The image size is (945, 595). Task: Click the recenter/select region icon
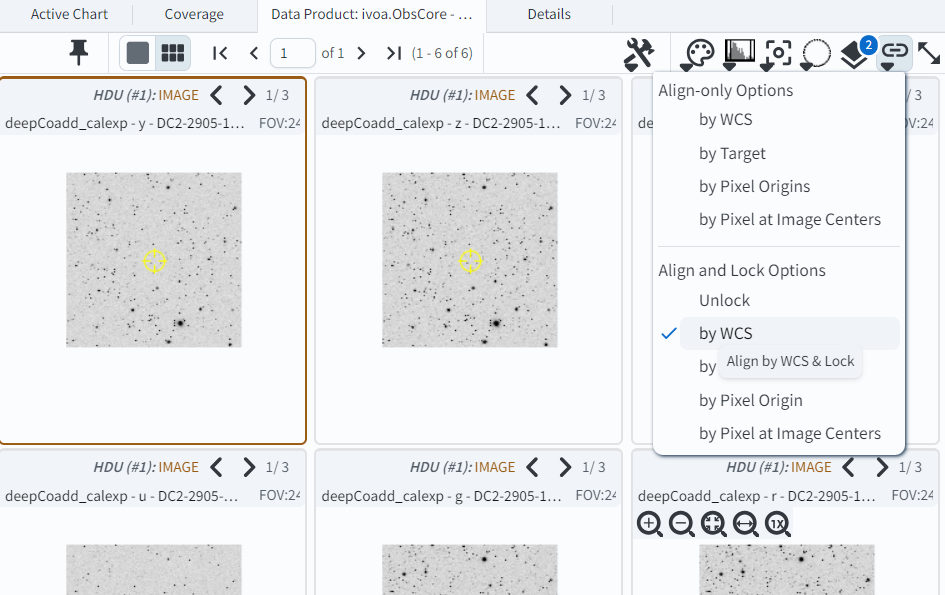click(777, 54)
